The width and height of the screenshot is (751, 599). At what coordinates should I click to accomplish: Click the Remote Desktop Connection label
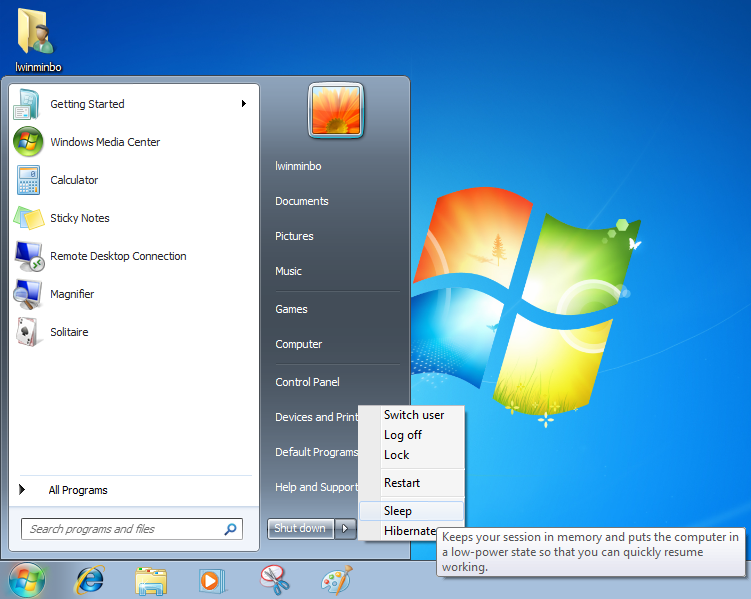click(x=118, y=256)
